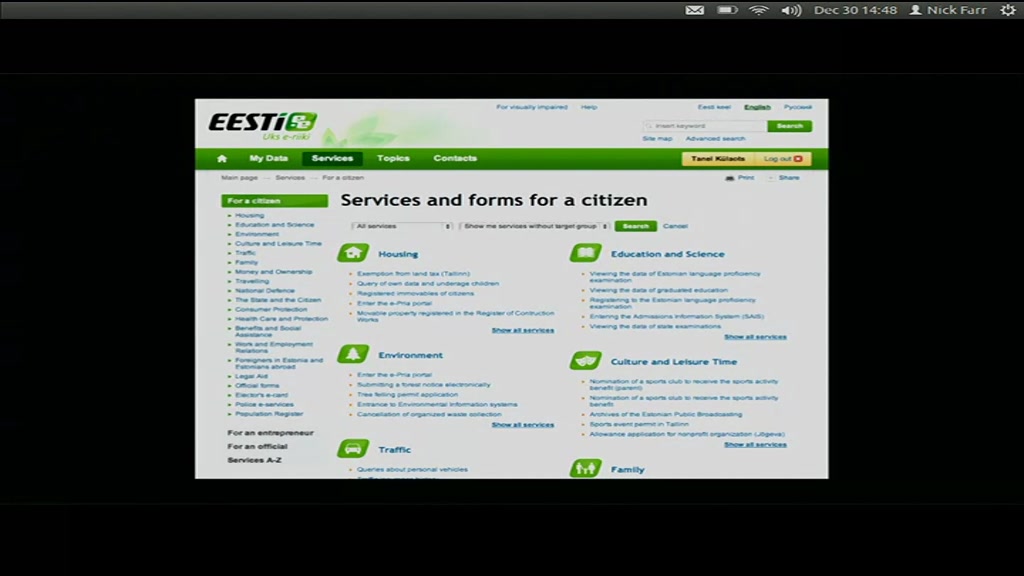The width and height of the screenshot is (1024, 576).
Task: Open National Defence sidebar item
Action: 264,291
